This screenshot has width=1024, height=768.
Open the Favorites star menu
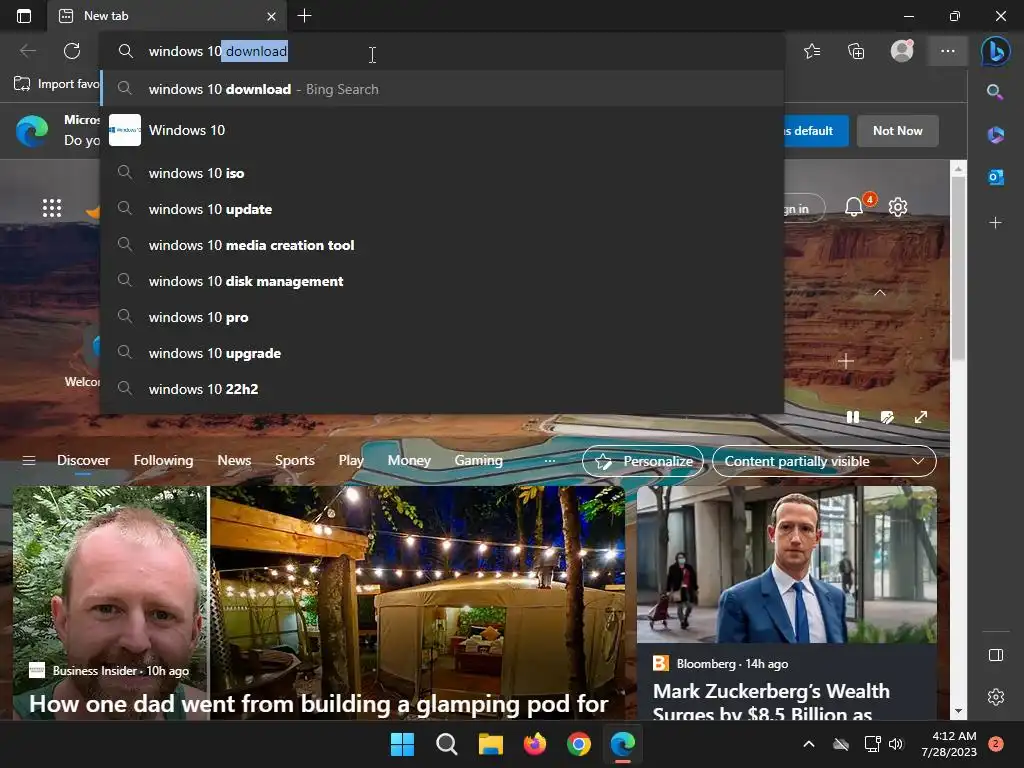(812, 51)
